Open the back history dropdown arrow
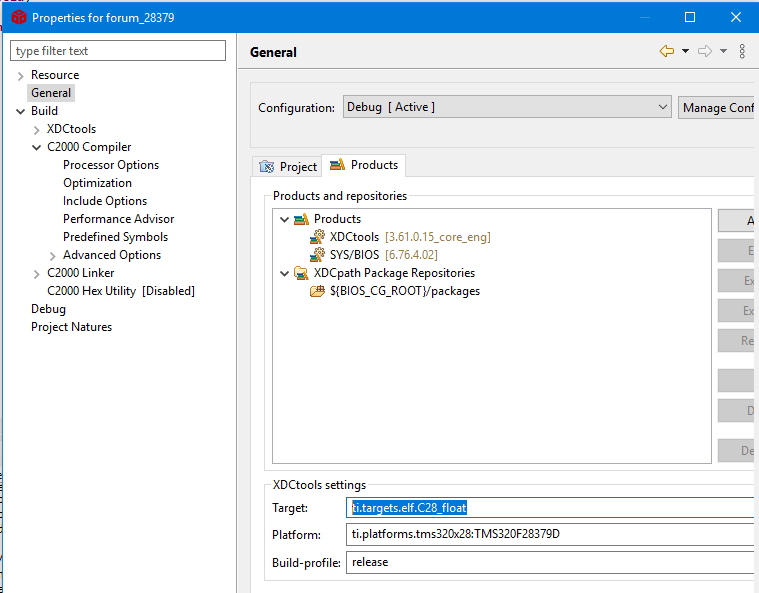This screenshot has height=593, width=759. (685, 51)
